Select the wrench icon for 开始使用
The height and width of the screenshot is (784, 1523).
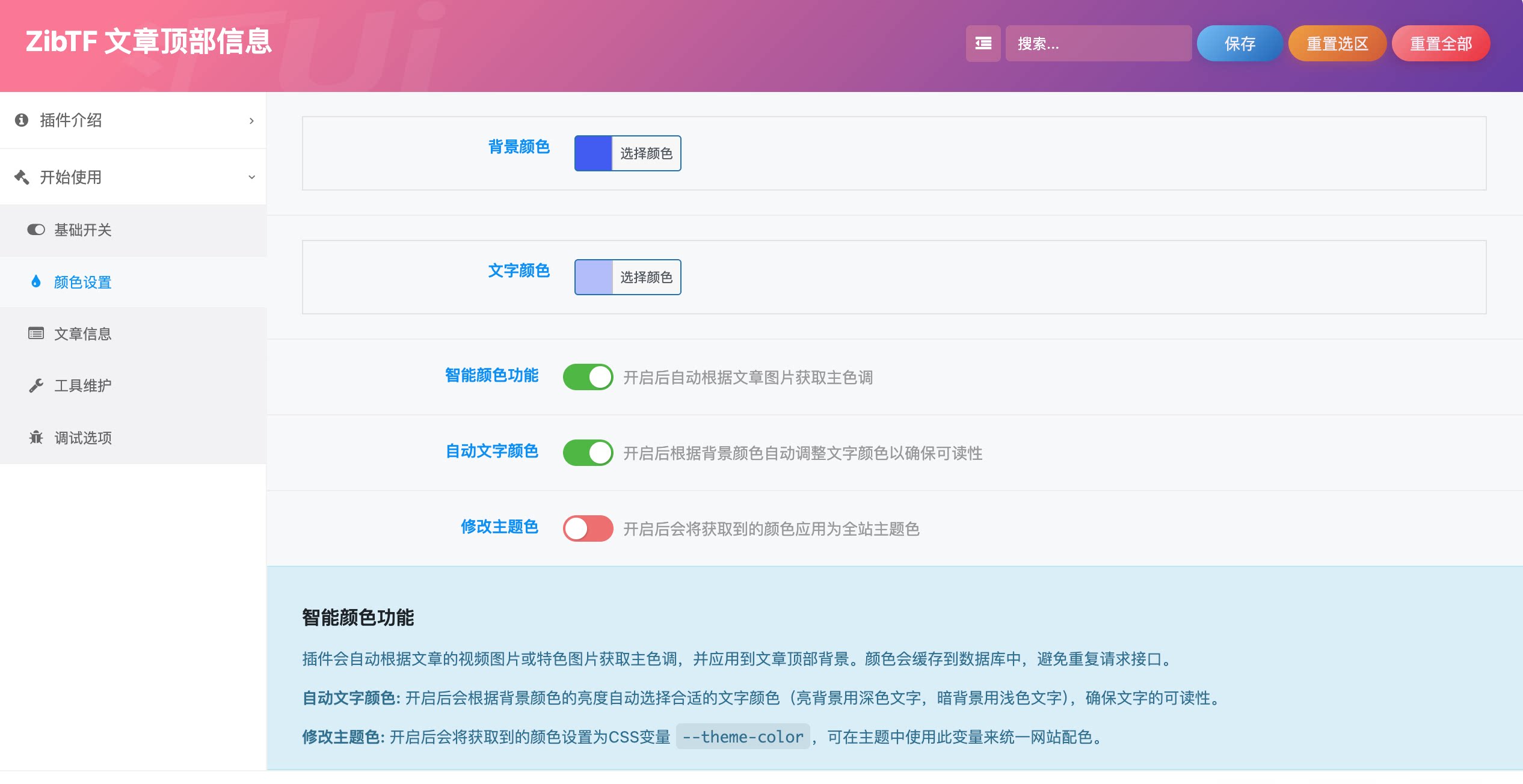tap(23, 176)
